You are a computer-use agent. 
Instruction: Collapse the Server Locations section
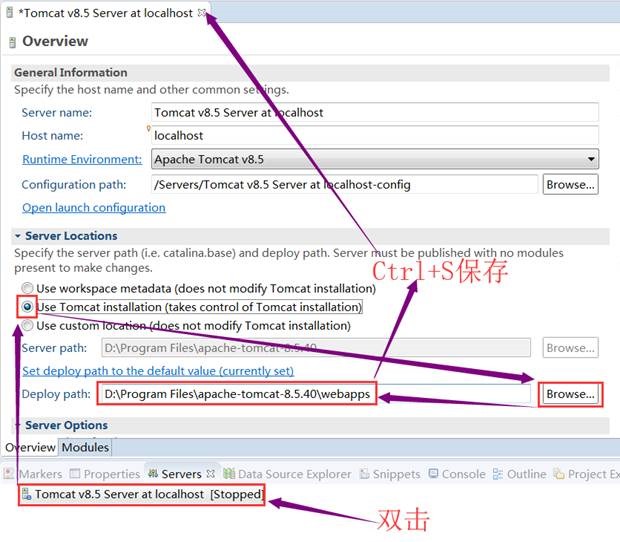(x=18, y=236)
